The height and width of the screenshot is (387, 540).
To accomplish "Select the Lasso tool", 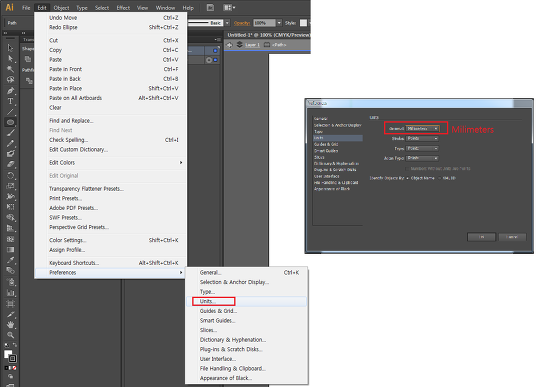I will tap(10, 80).
